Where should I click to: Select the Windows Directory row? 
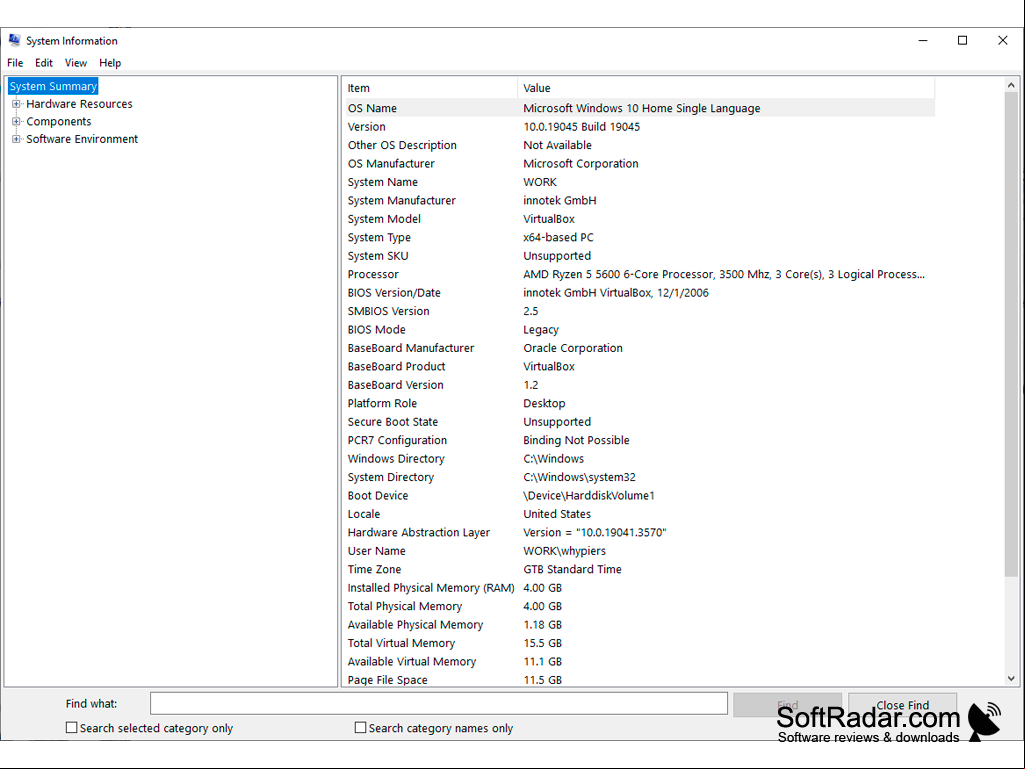[x=641, y=459]
